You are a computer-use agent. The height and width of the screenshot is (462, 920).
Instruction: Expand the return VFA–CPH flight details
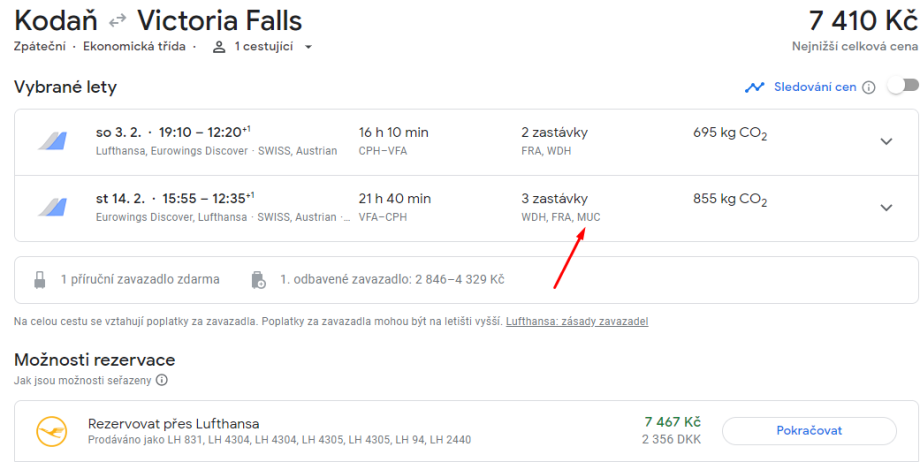click(885, 207)
